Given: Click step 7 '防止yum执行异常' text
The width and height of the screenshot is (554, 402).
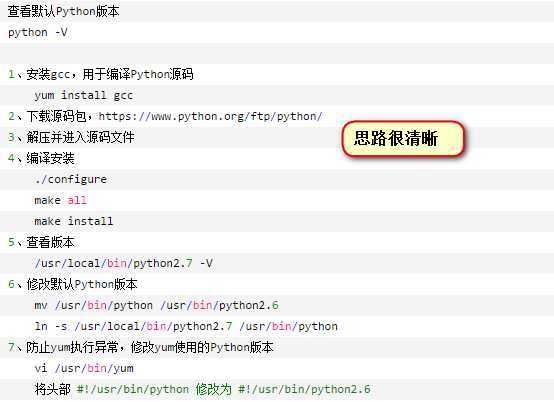Looking at the screenshot, I should click(72, 347).
